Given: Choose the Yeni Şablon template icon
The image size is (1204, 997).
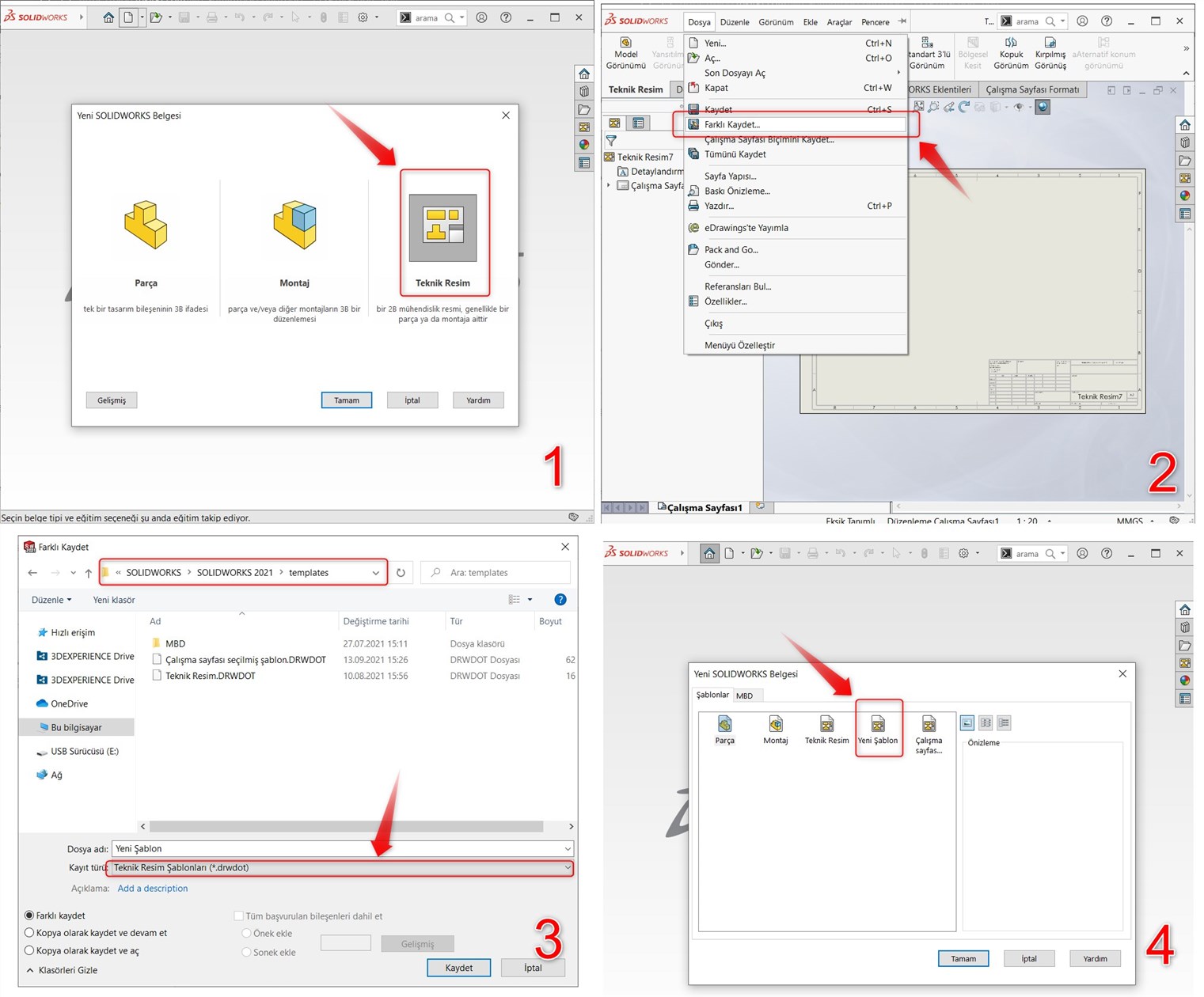Looking at the screenshot, I should coord(878,730).
